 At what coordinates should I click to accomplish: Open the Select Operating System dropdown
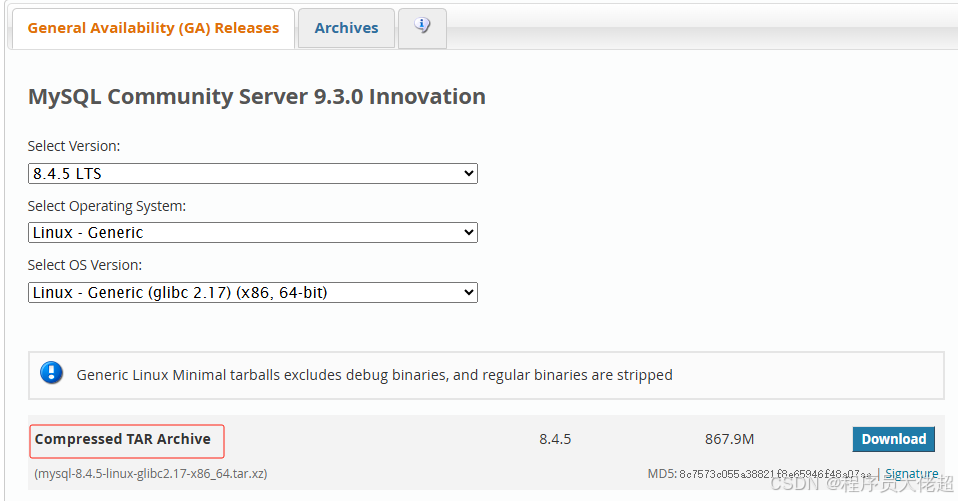click(253, 233)
